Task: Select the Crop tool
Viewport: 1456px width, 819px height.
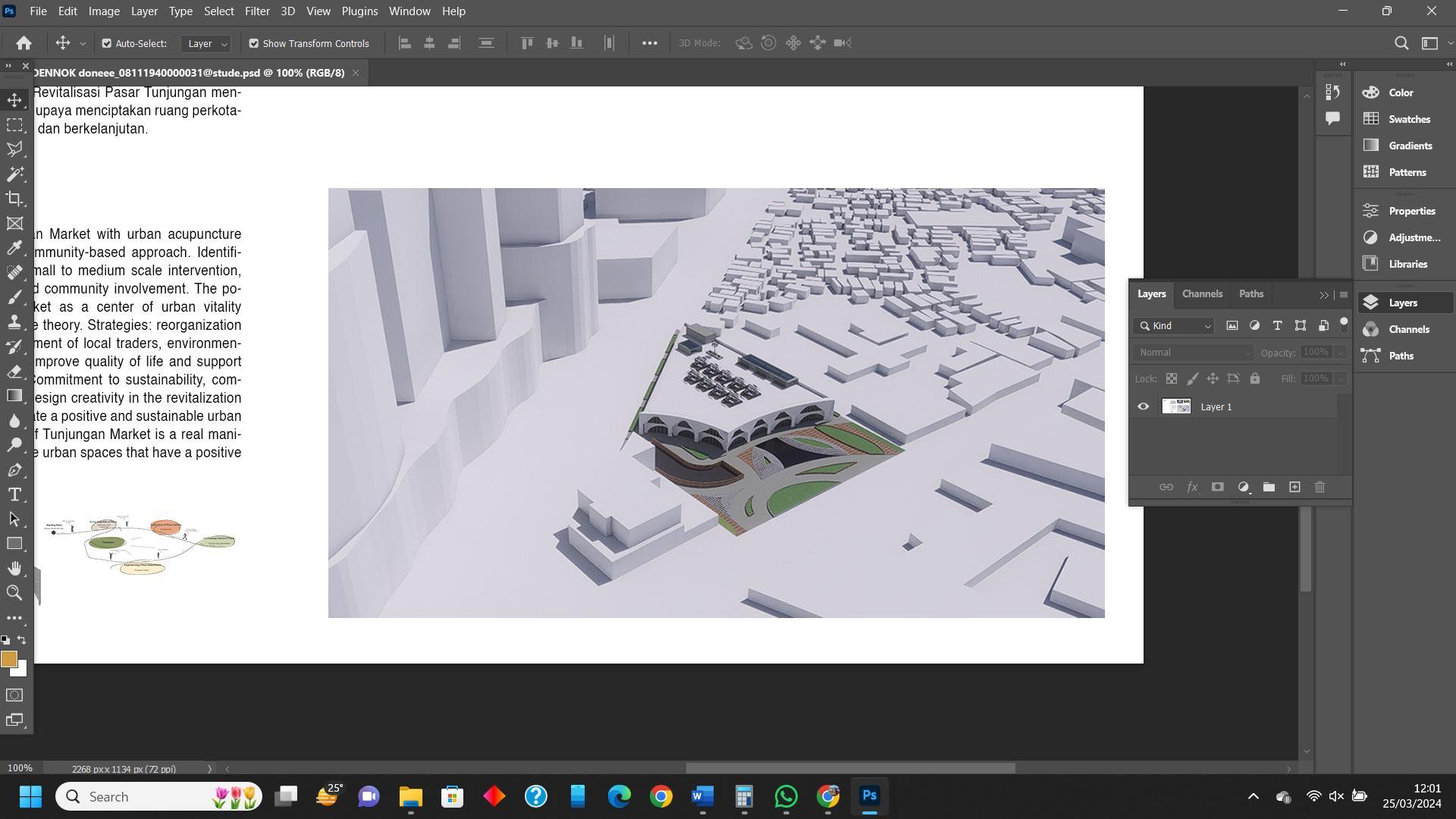Action: (14, 199)
